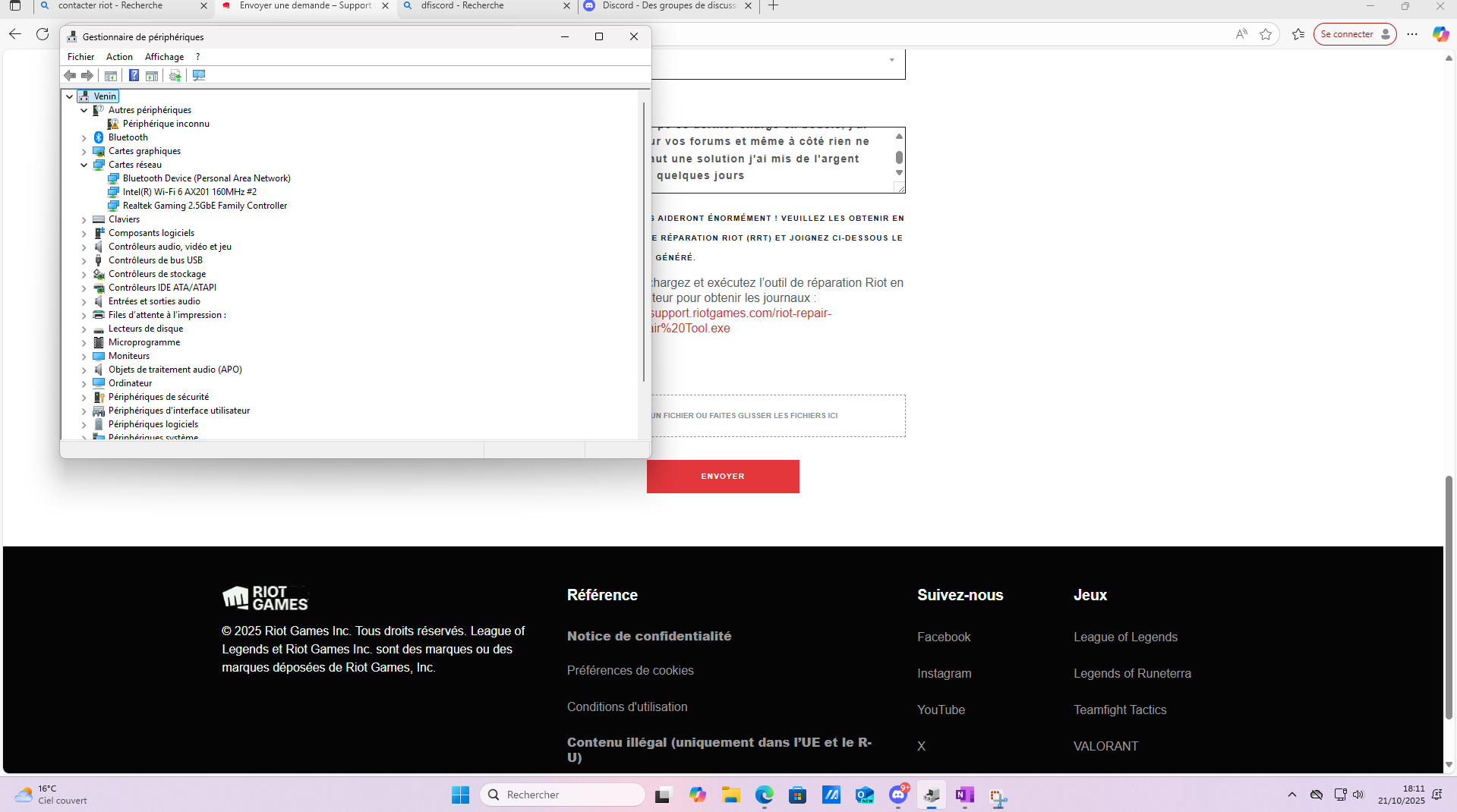Open the VALORANT footer link
The width and height of the screenshot is (1457, 812).
(1105, 747)
